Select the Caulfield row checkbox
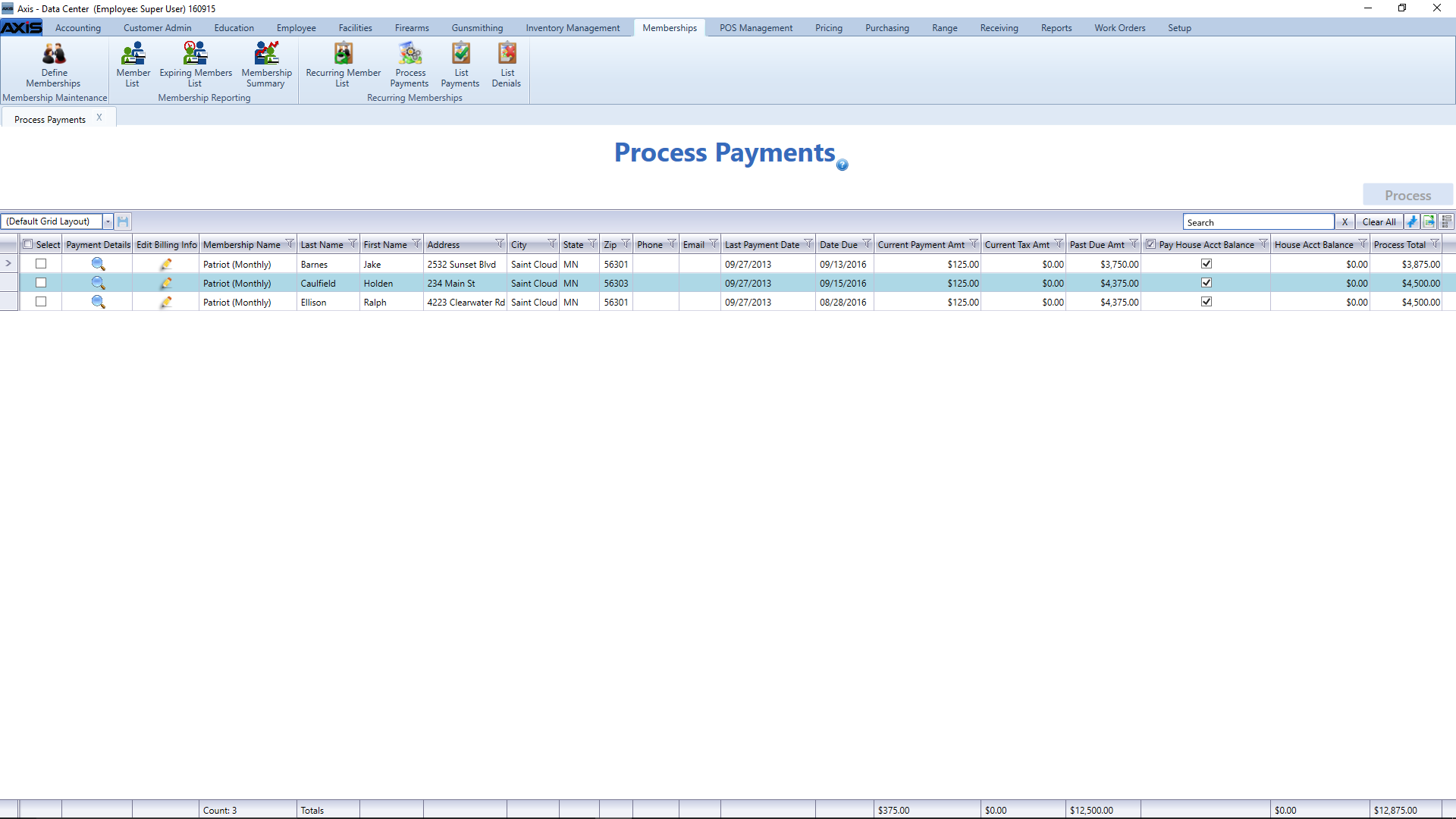 (x=41, y=283)
